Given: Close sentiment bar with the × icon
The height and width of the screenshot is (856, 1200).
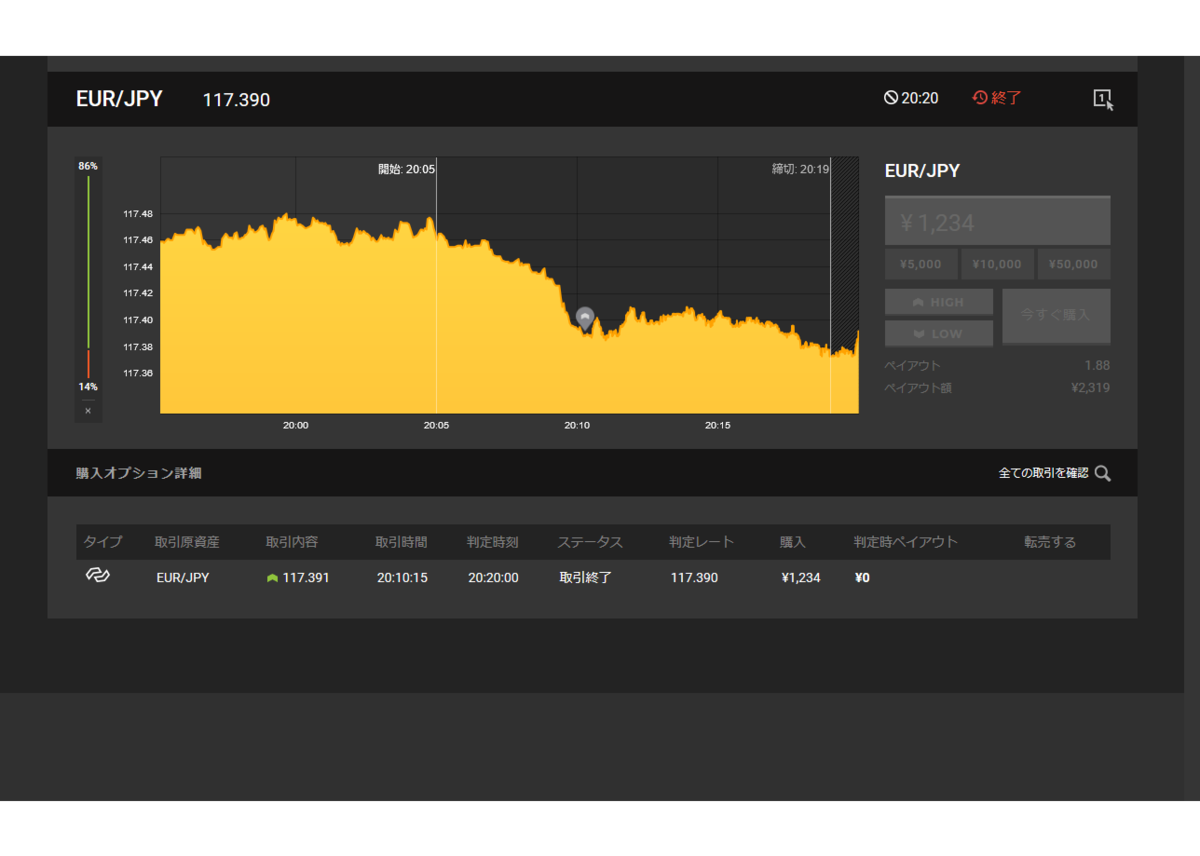Looking at the screenshot, I should click(x=88, y=411).
